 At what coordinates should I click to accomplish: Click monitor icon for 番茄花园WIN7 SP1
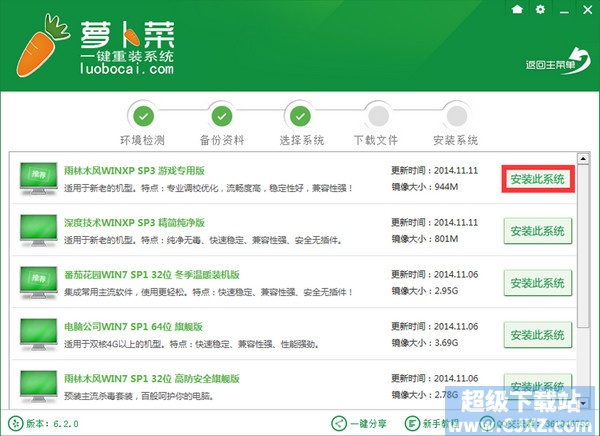[39, 283]
